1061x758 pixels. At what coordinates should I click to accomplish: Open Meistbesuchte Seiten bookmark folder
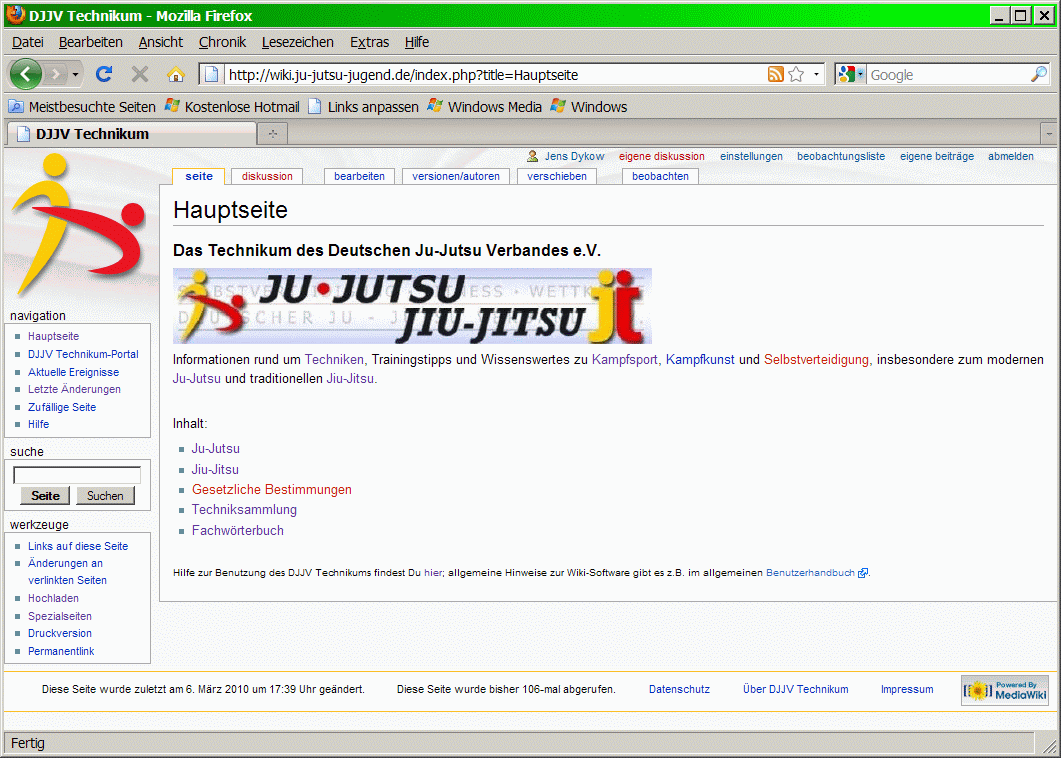(x=82, y=107)
